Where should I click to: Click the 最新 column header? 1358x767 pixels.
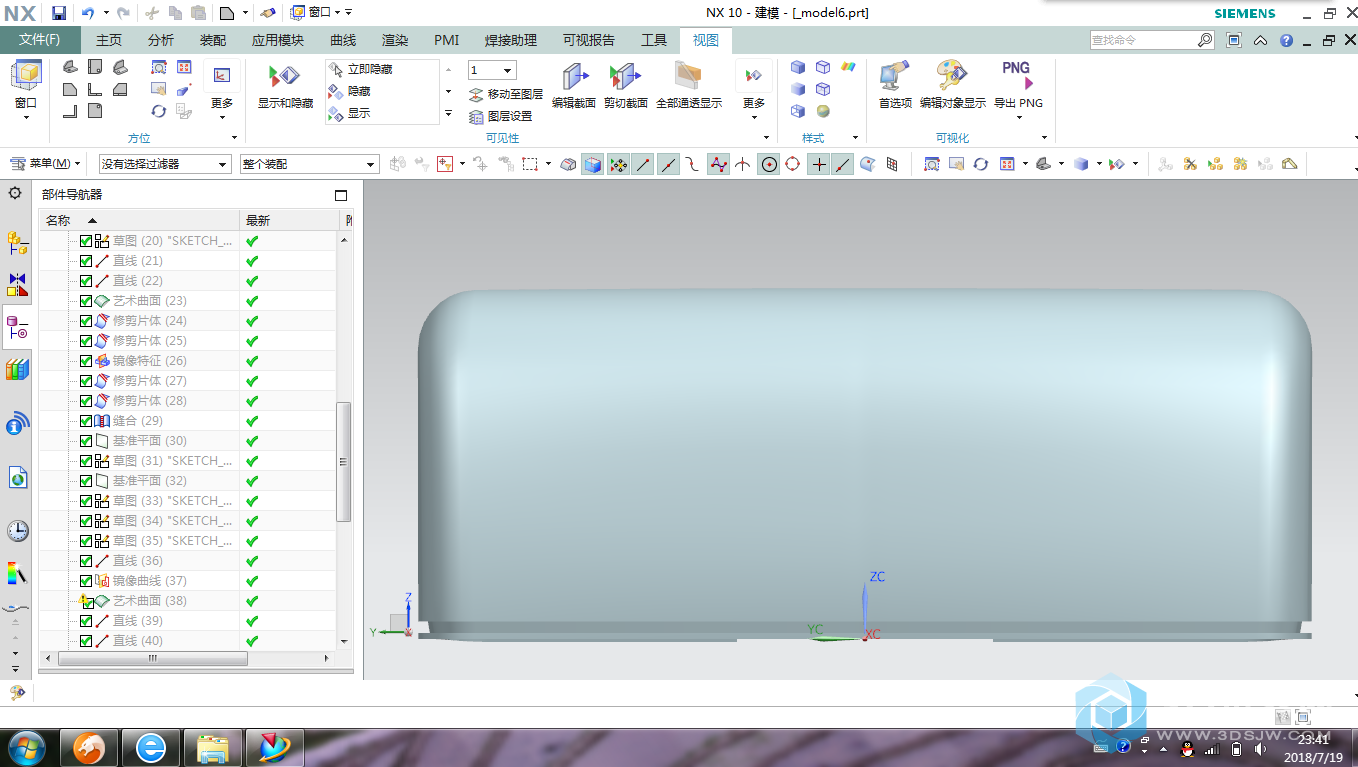290,220
